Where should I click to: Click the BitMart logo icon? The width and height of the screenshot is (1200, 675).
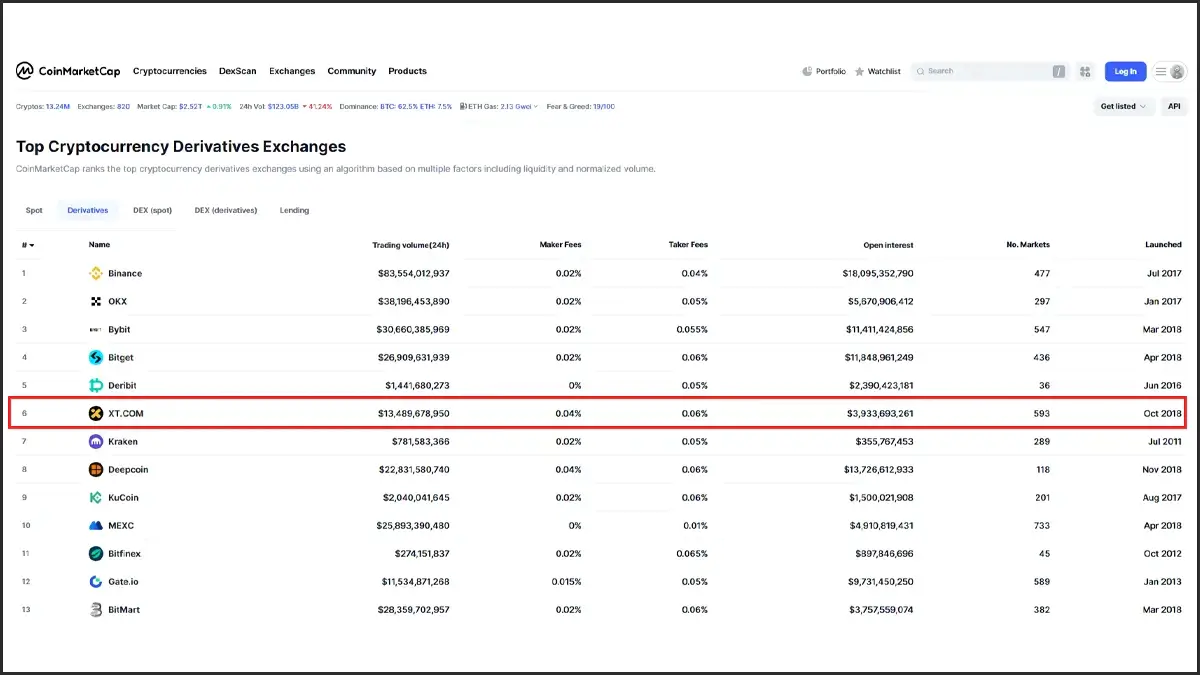point(96,609)
